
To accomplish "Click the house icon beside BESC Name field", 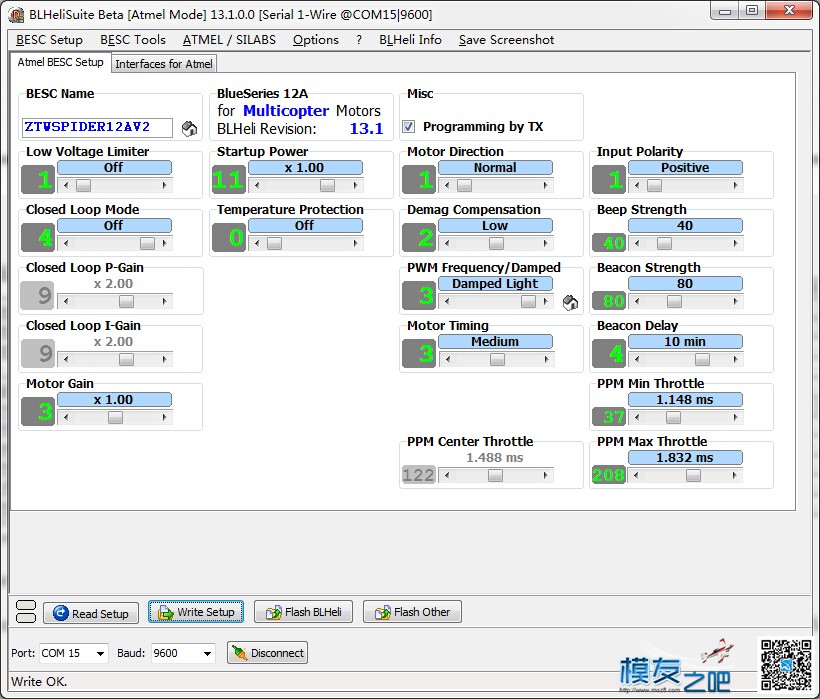I will click(189, 128).
